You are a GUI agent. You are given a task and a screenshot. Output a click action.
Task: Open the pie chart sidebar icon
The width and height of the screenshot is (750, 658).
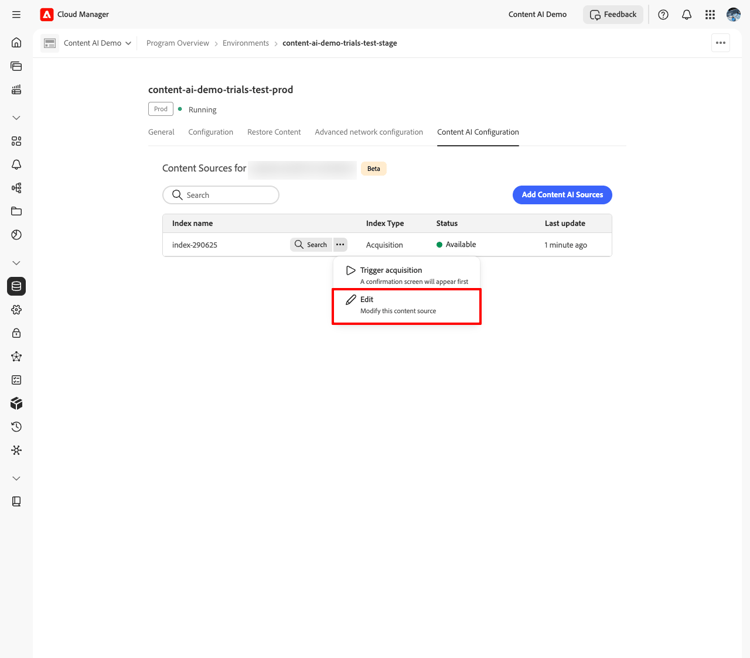pos(16,235)
